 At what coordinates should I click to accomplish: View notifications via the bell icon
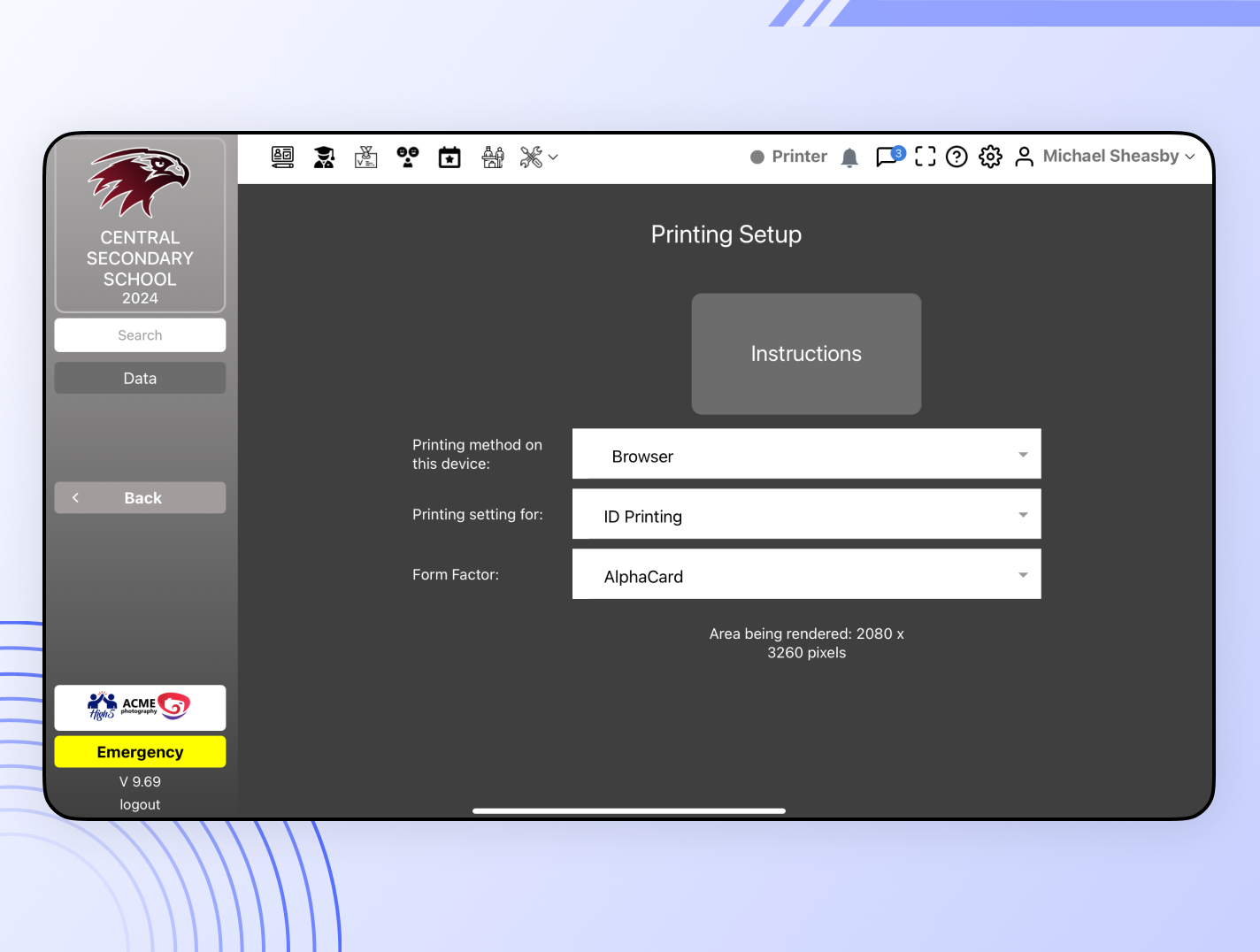[x=849, y=157]
